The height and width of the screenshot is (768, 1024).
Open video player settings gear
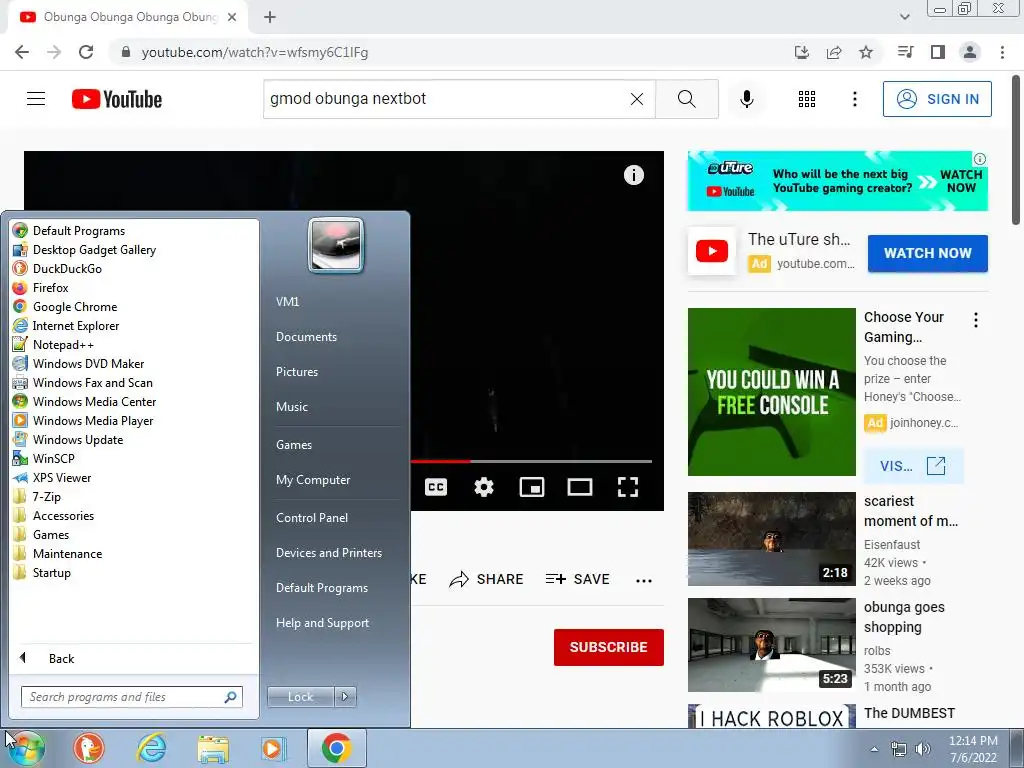(x=484, y=487)
